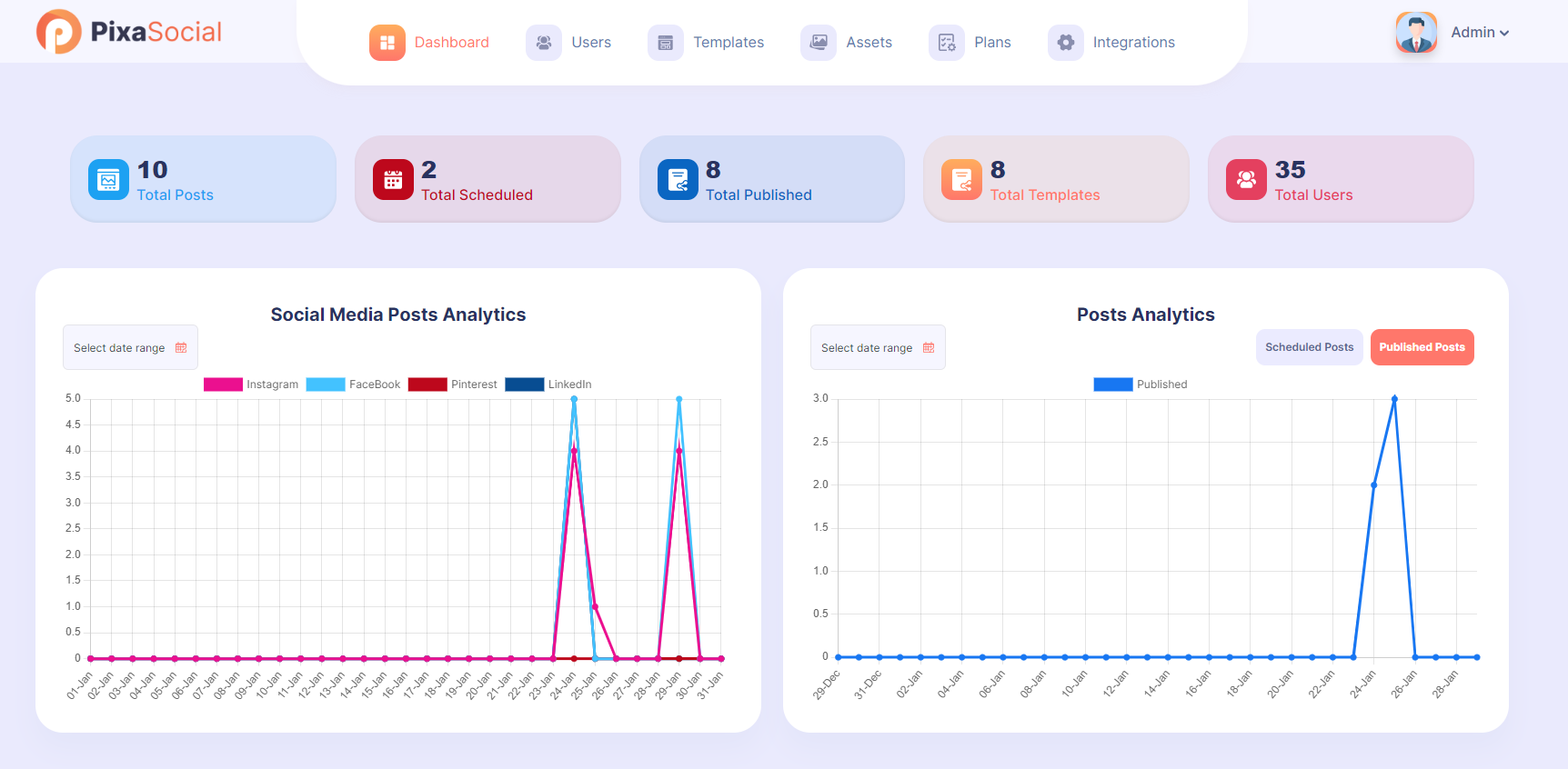Click the Total Templates label
This screenshot has height=769, width=1568.
(x=1045, y=195)
